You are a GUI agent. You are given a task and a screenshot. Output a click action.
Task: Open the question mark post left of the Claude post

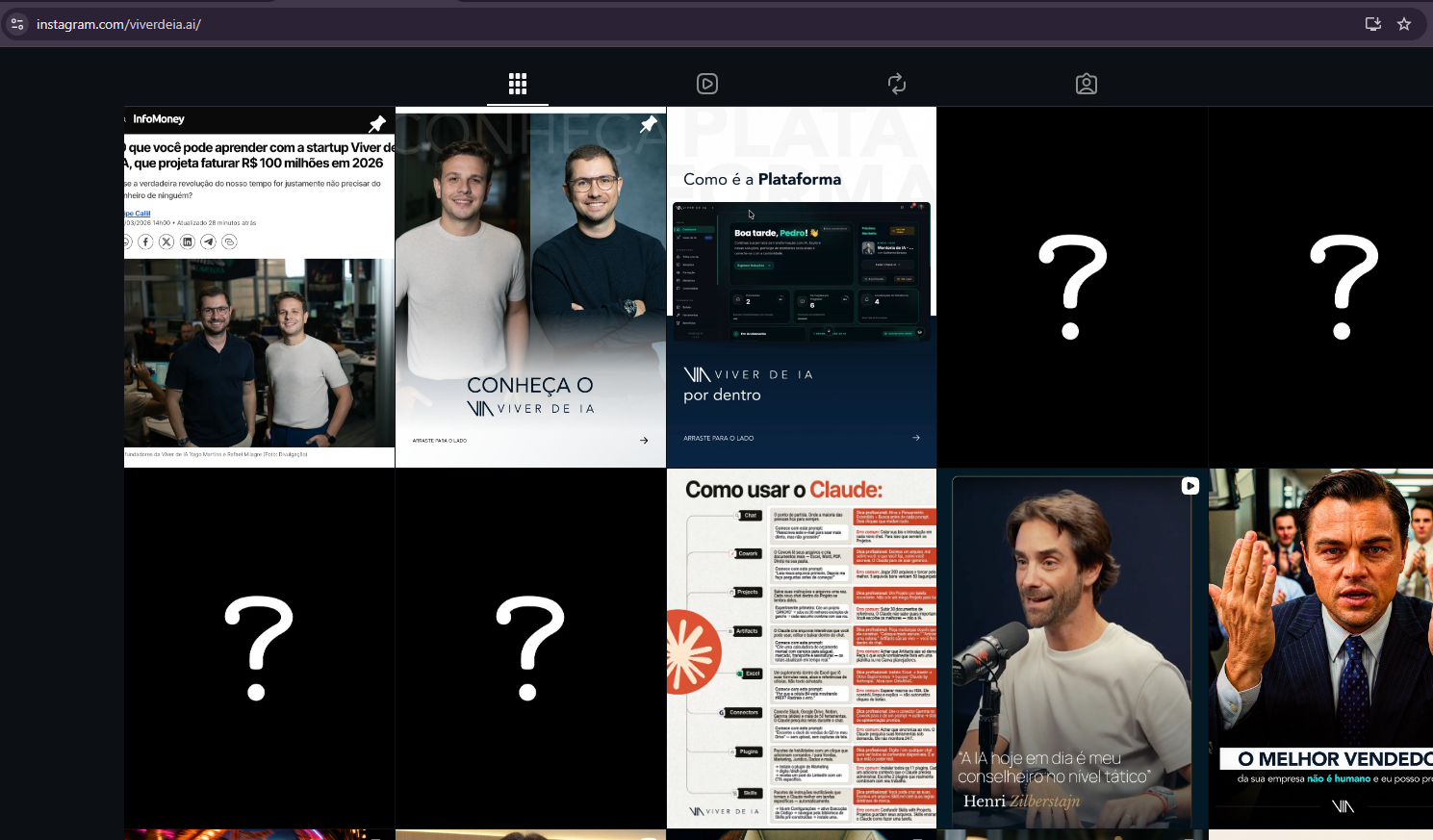pos(530,648)
